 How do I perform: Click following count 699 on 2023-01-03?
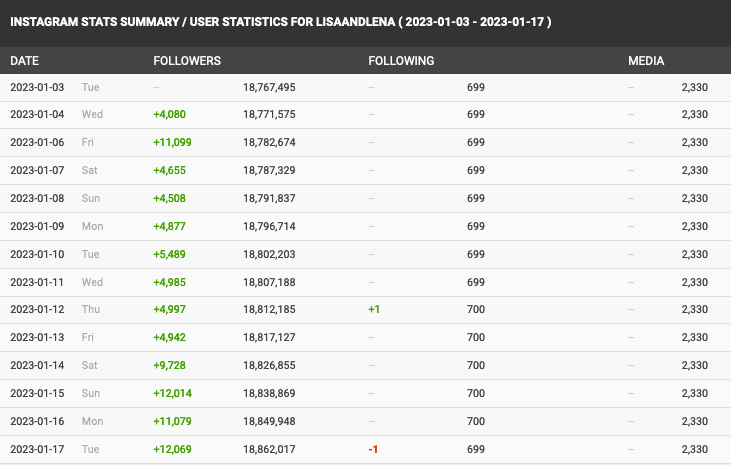pos(476,87)
